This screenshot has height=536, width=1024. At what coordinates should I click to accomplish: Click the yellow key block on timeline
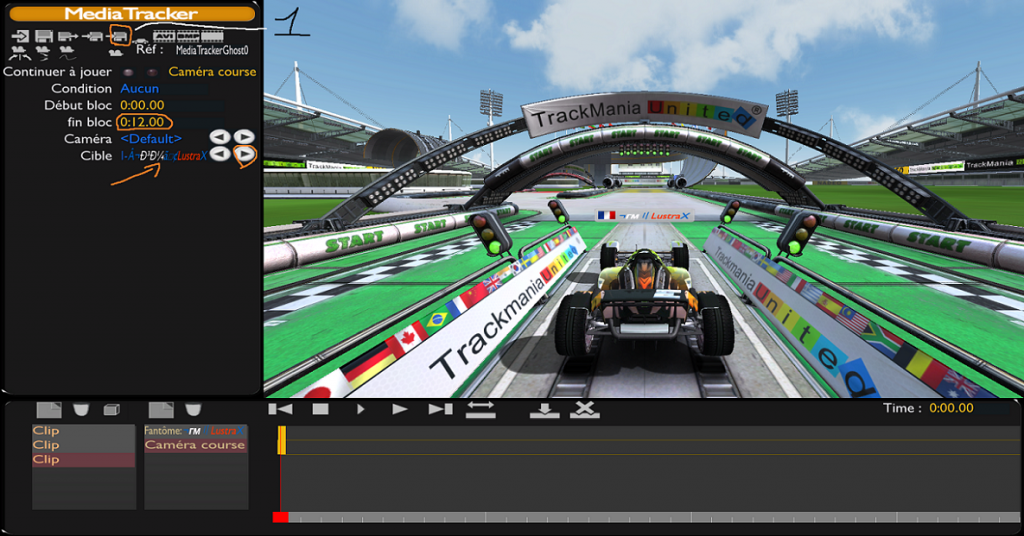282,440
